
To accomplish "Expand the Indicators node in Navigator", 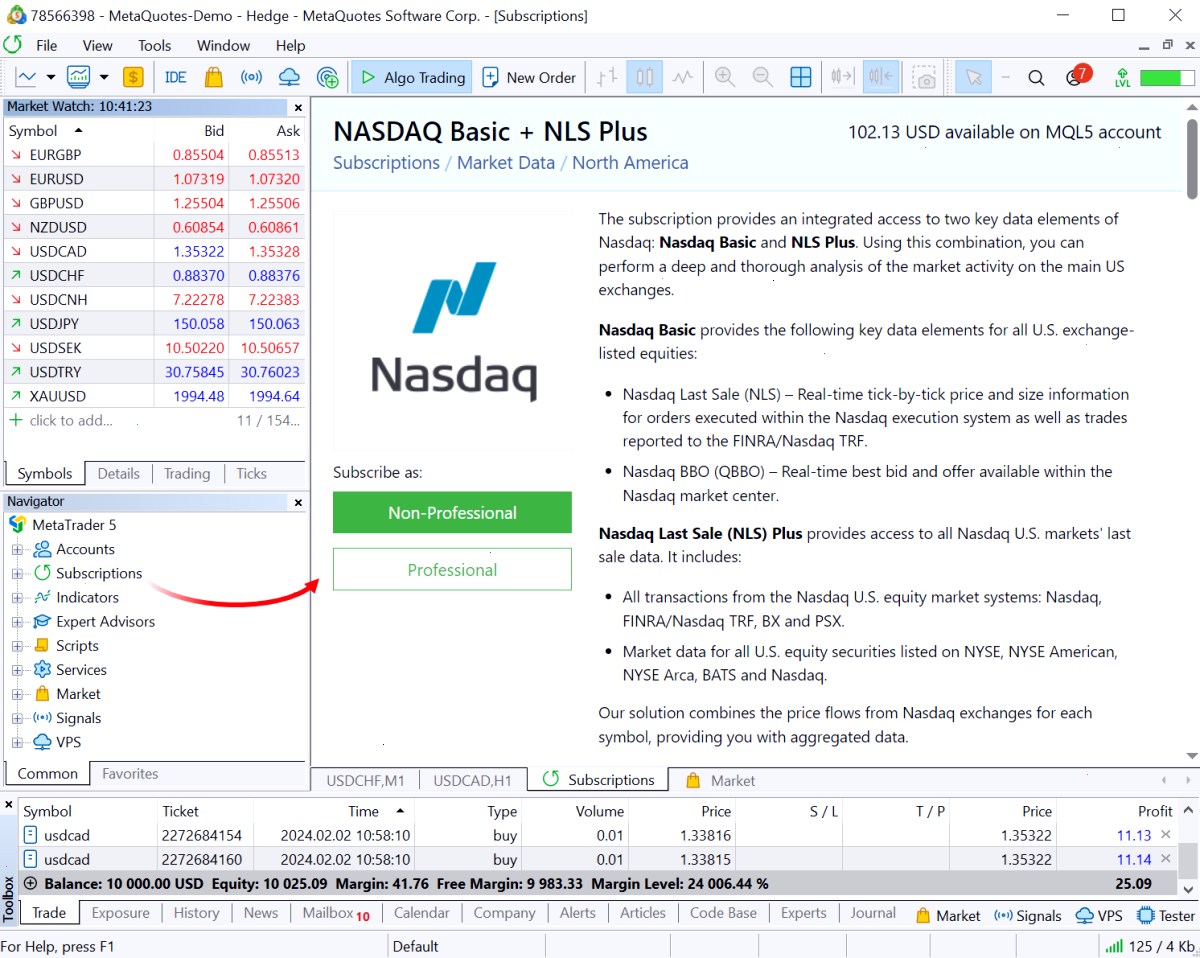I will pos(17,597).
